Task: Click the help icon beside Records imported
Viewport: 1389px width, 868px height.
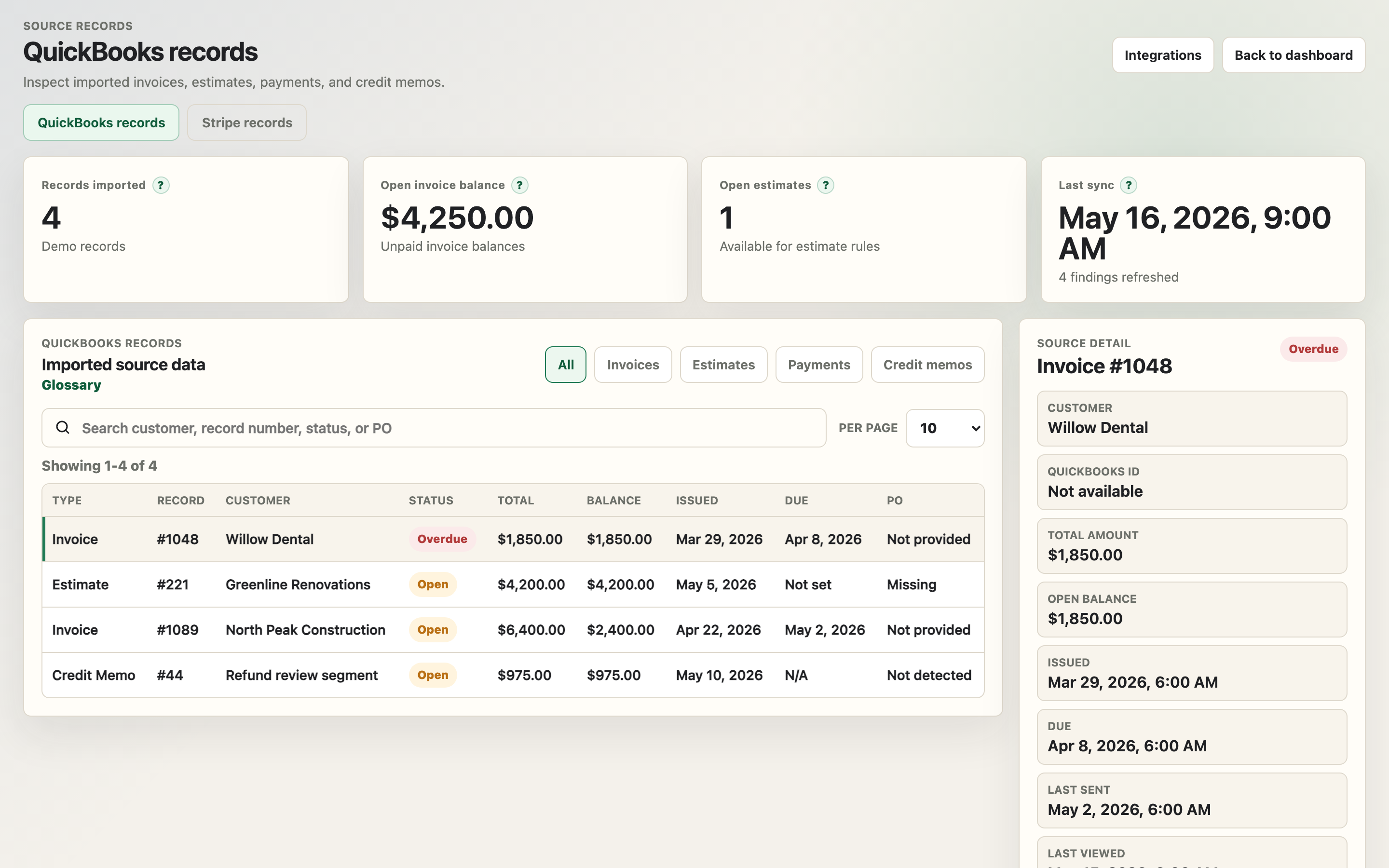Action: click(x=161, y=186)
